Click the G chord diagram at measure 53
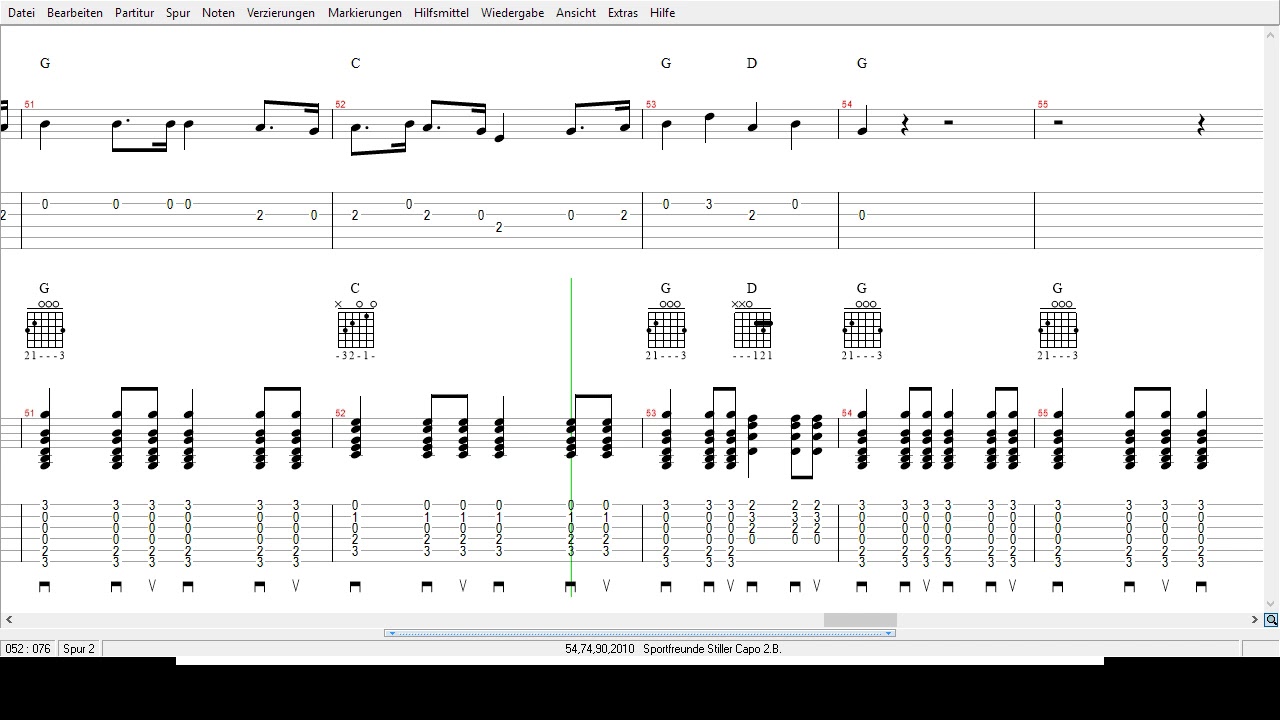The height and width of the screenshot is (720, 1280). 666,328
